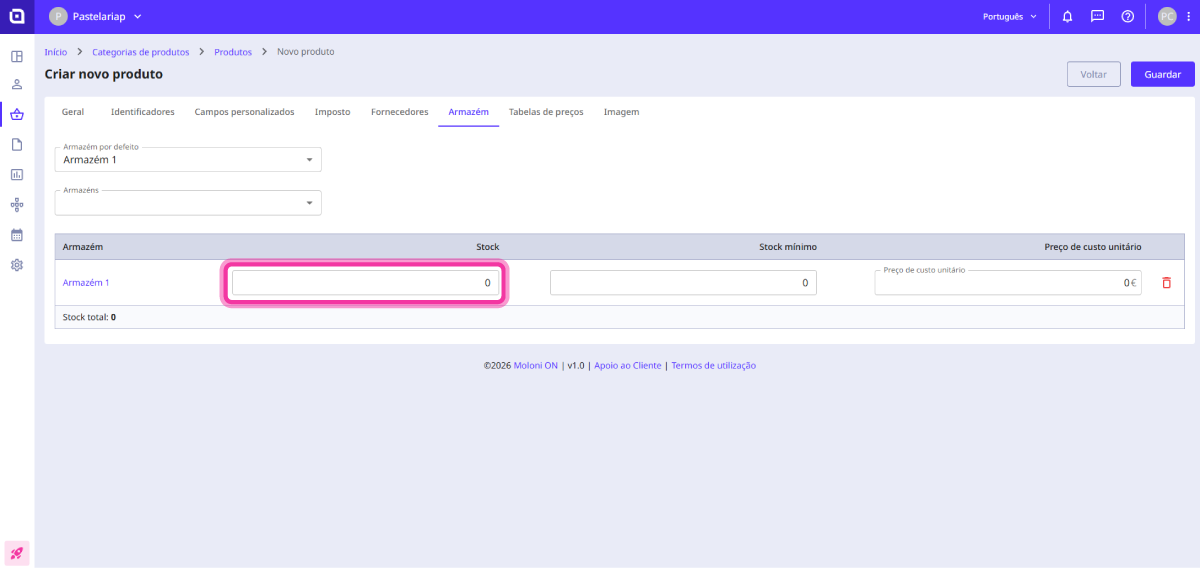Open the settings gear in sidebar
Viewport: 1200px width, 568px height.
tap(17, 265)
